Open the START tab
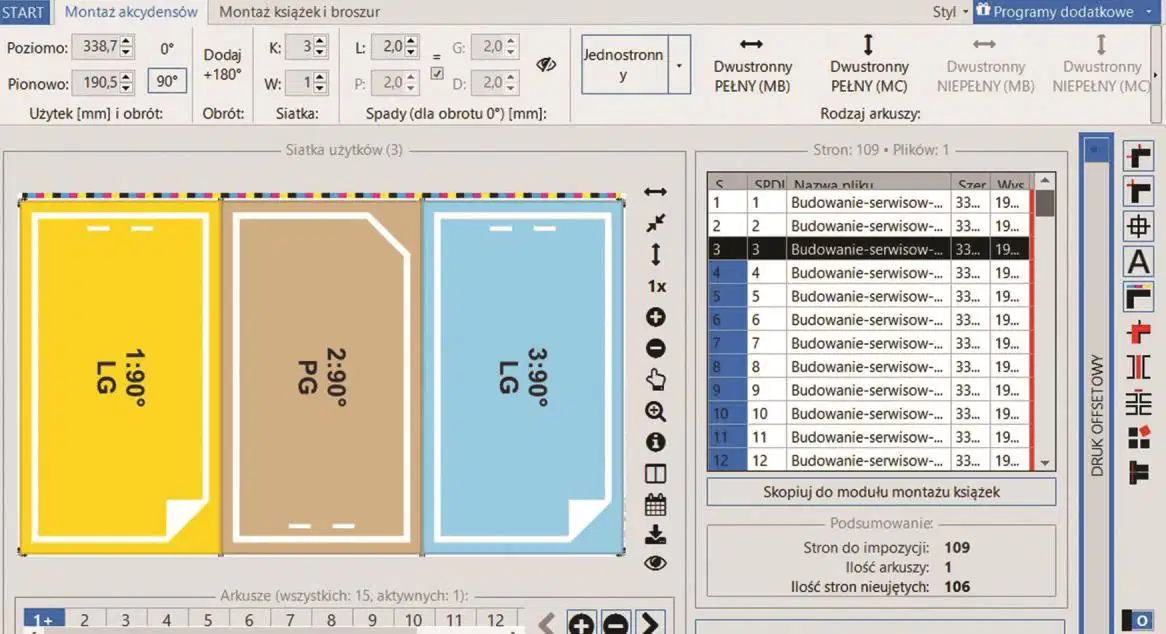Viewport: 1166px width, 634px height. 24,12
